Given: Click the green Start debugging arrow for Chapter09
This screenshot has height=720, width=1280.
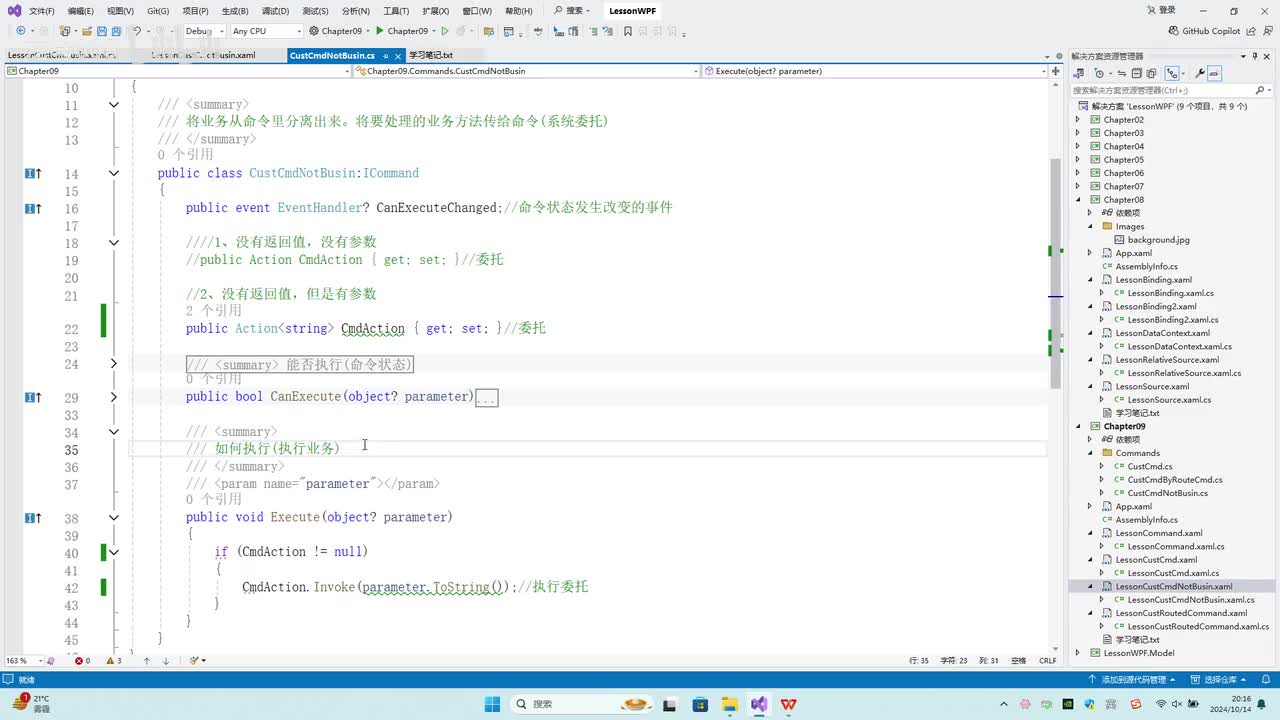Looking at the screenshot, I should click(x=380, y=31).
